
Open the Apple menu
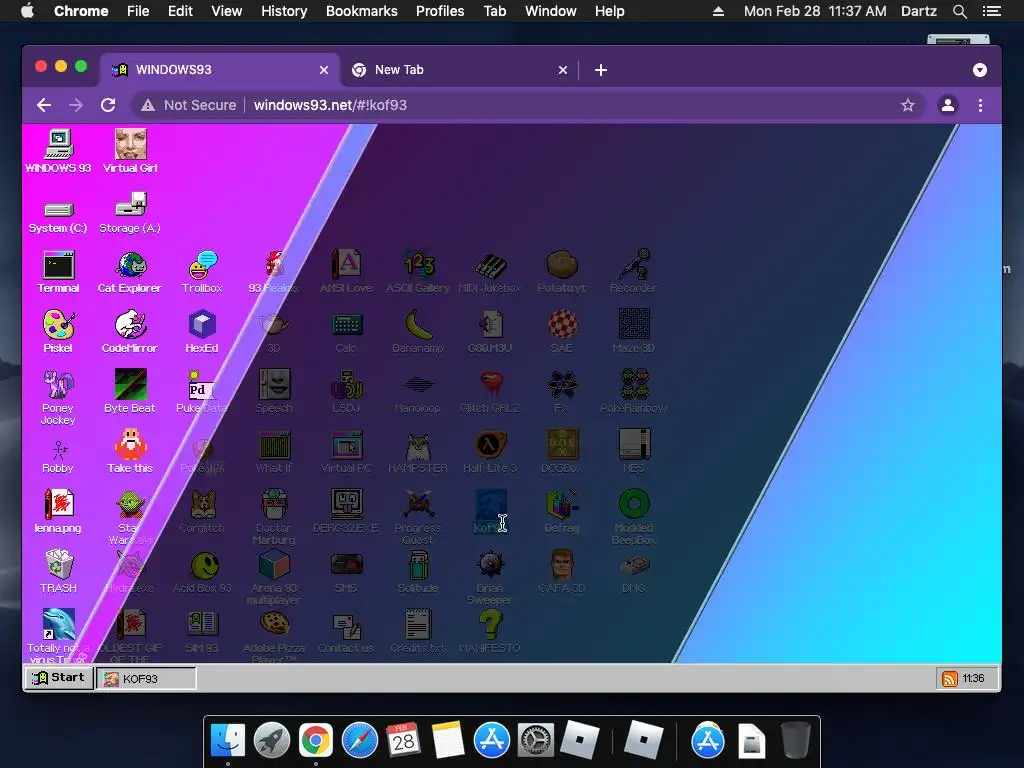[27, 10]
